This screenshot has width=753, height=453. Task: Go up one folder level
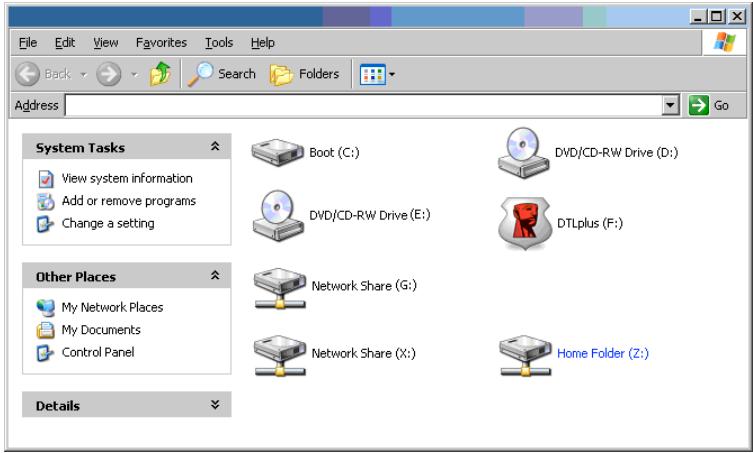160,74
